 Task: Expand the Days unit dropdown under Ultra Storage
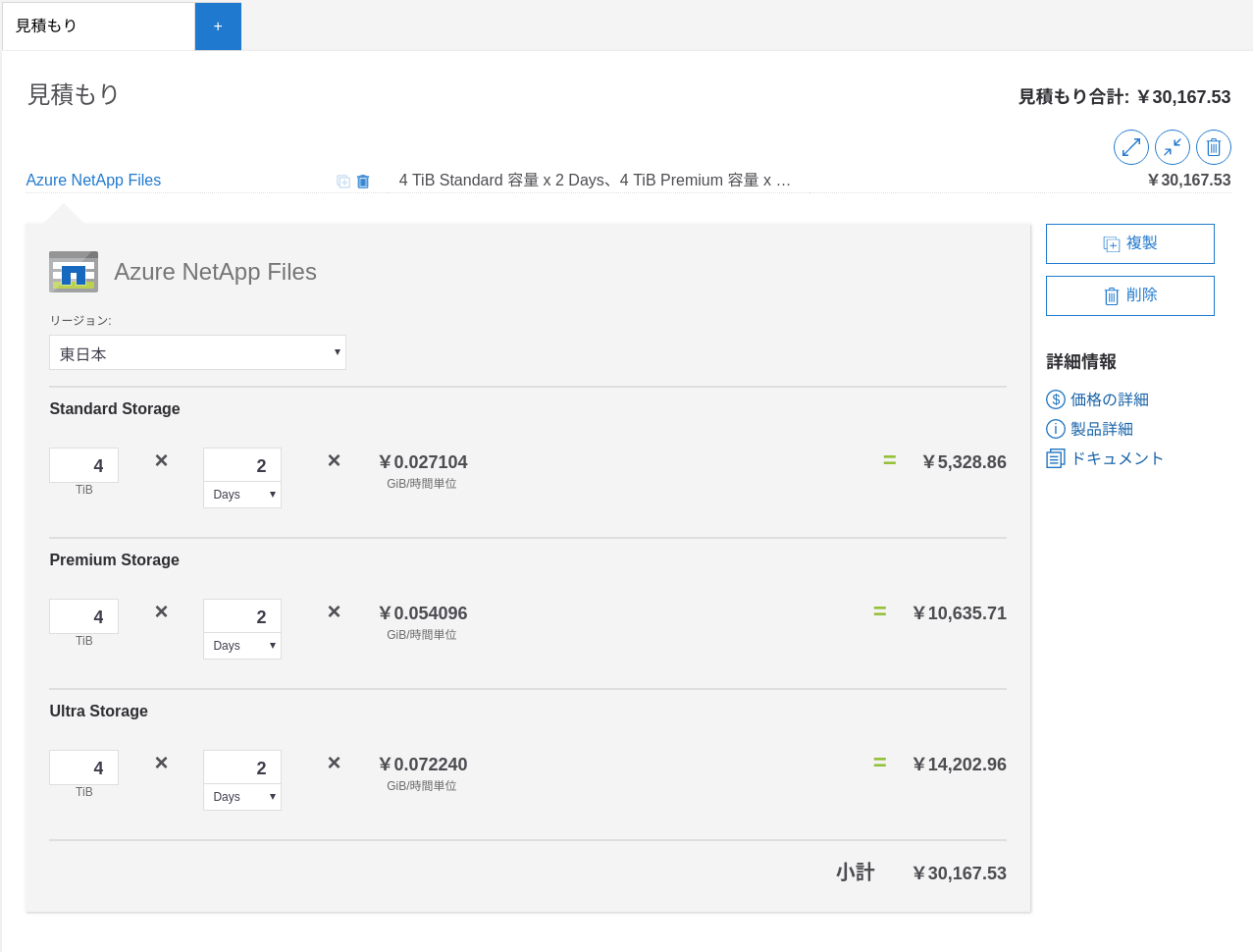[242, 797]
